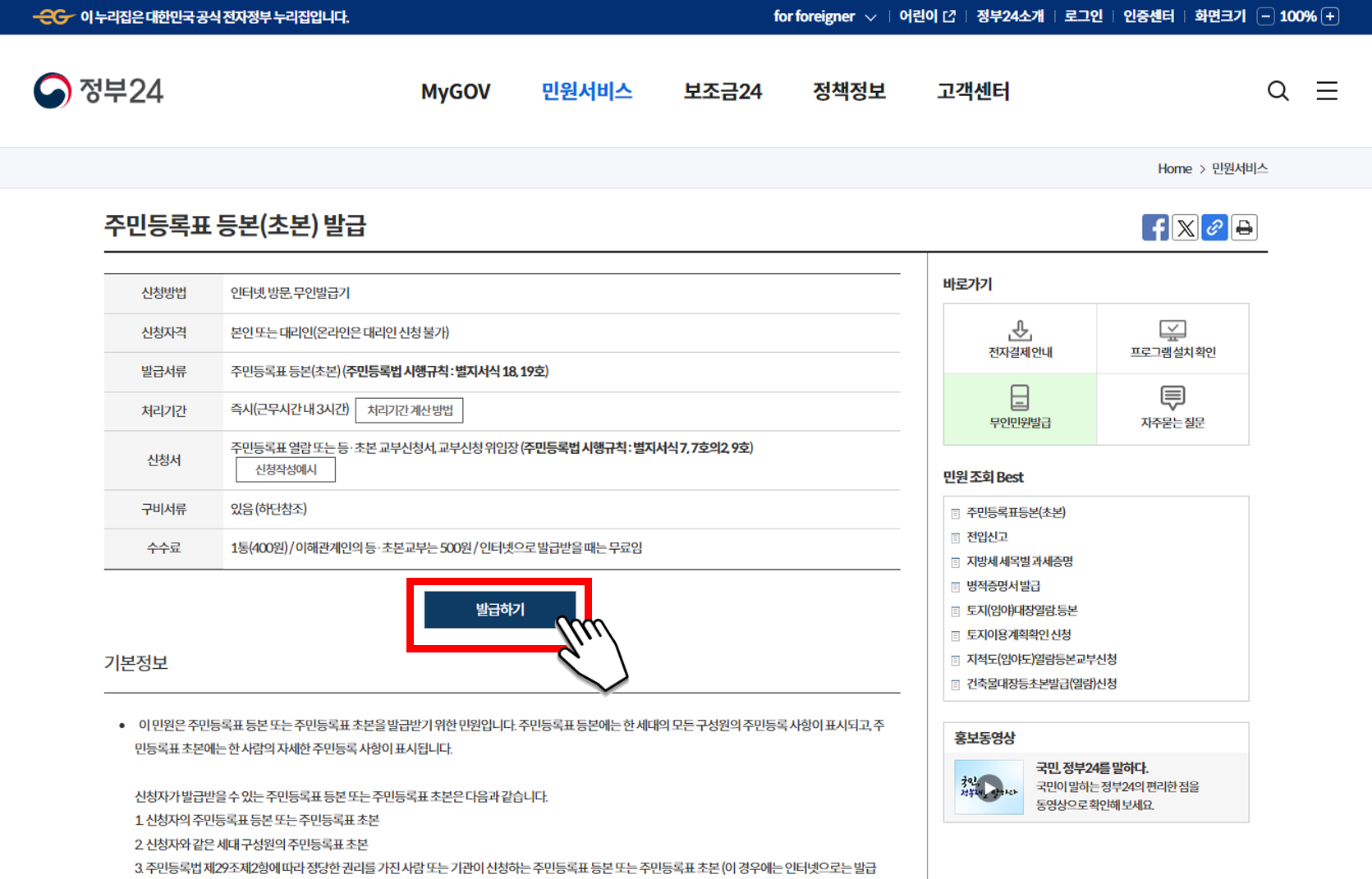Click the 로그인 link

(1082, 16)
